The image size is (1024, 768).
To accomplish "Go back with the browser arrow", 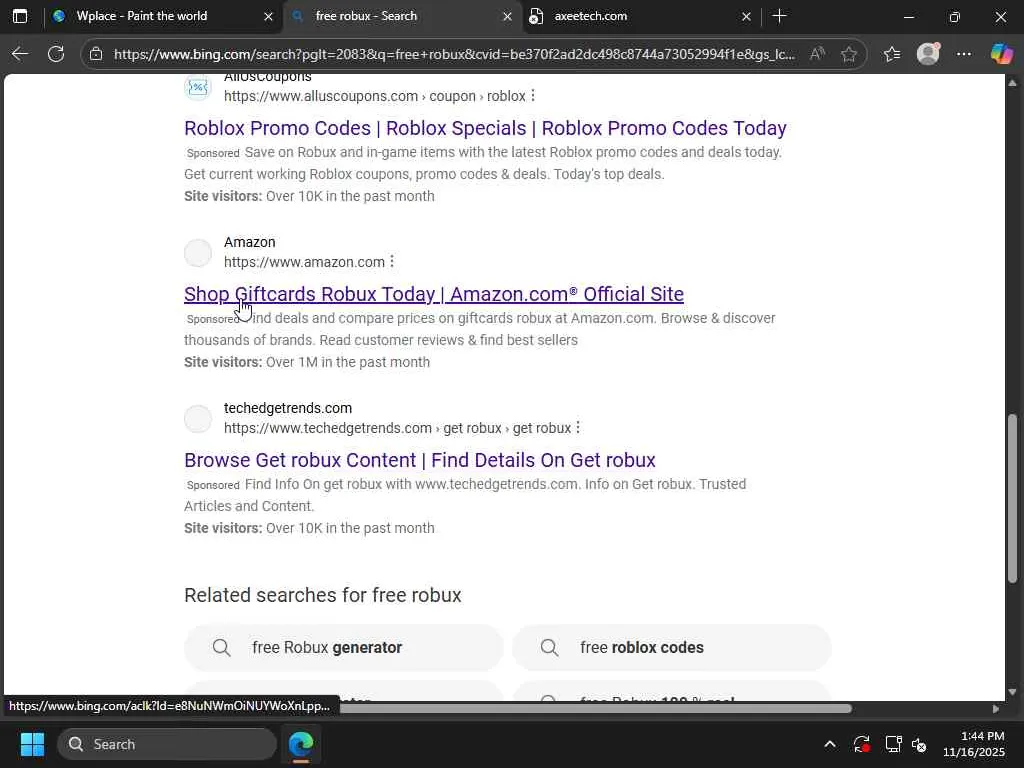I will click(x=20, y=54).
